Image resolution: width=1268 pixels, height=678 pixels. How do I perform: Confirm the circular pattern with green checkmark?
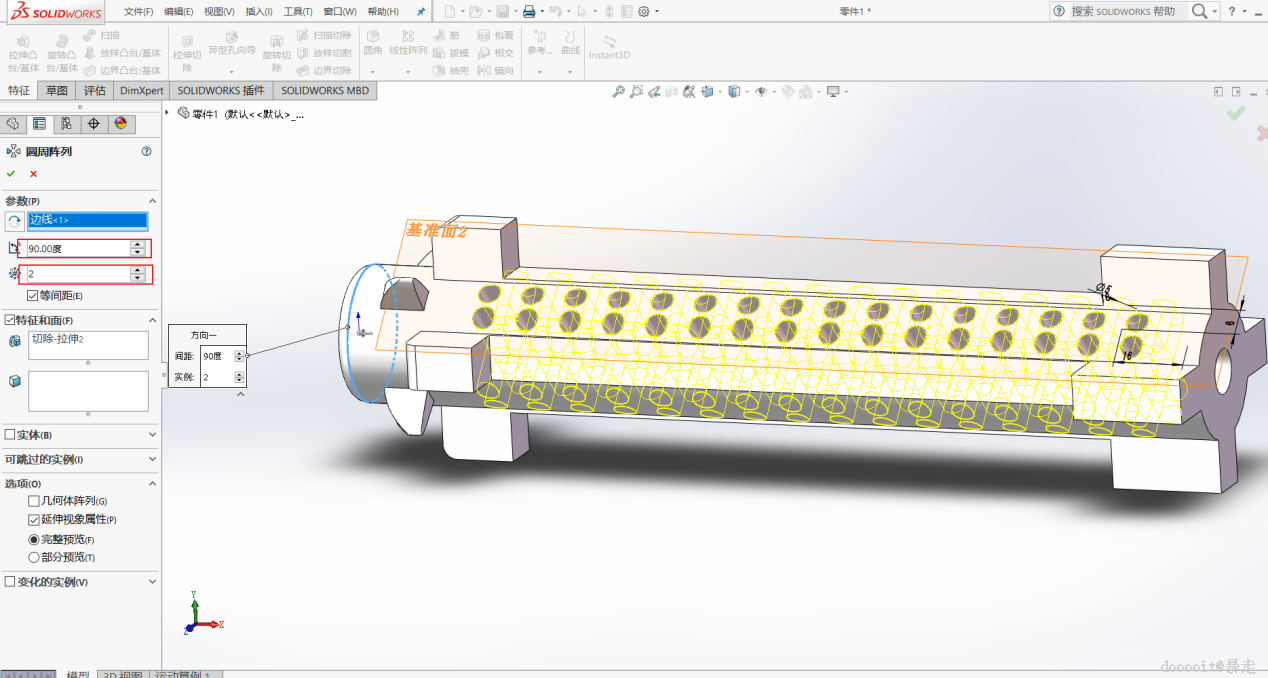pos(11,174)
